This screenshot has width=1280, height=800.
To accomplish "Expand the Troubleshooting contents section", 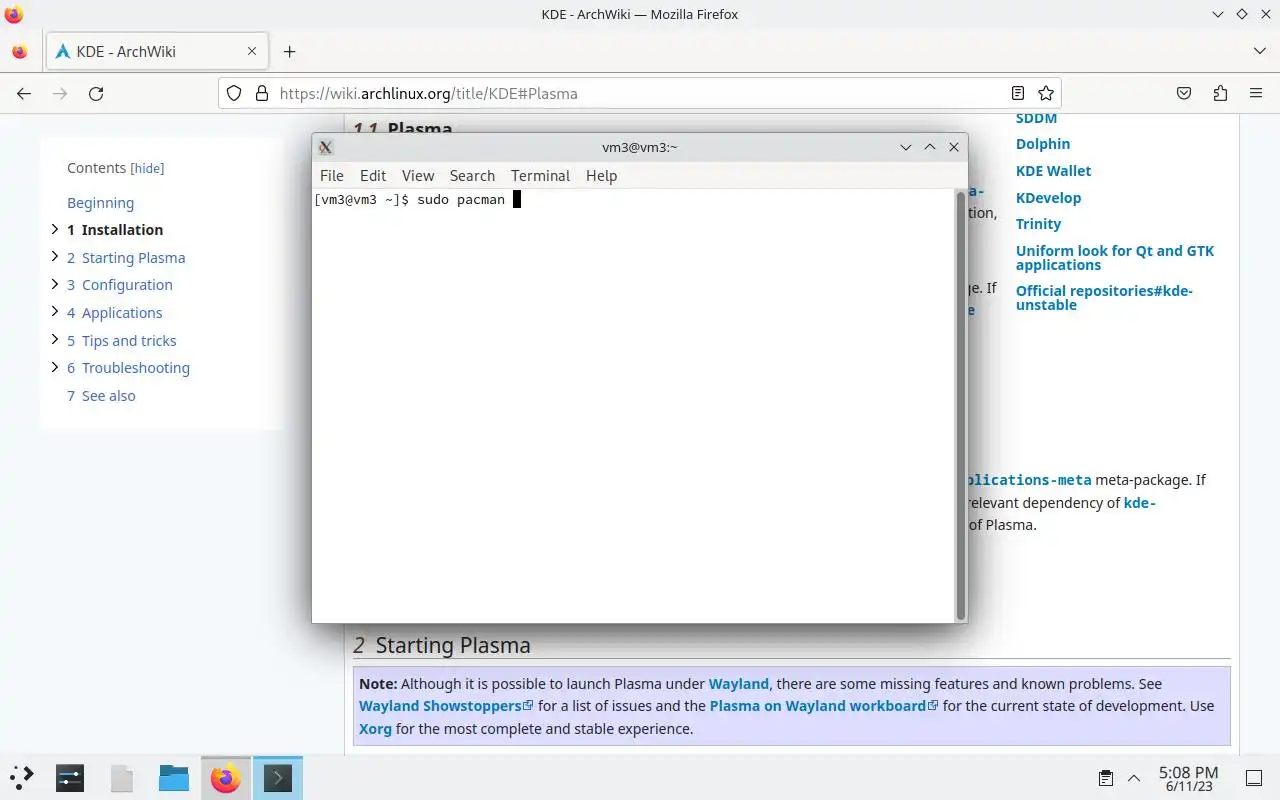I will click(x=55, y=367).
